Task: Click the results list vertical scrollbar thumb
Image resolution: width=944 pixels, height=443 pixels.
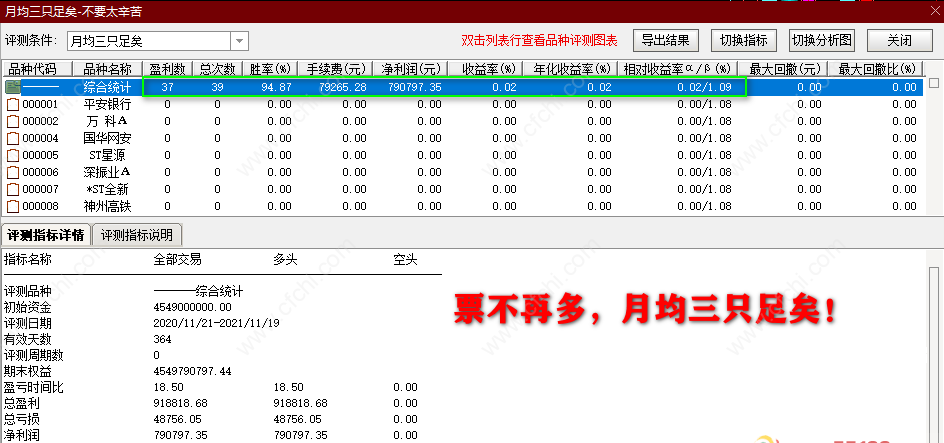Action: 934,82
